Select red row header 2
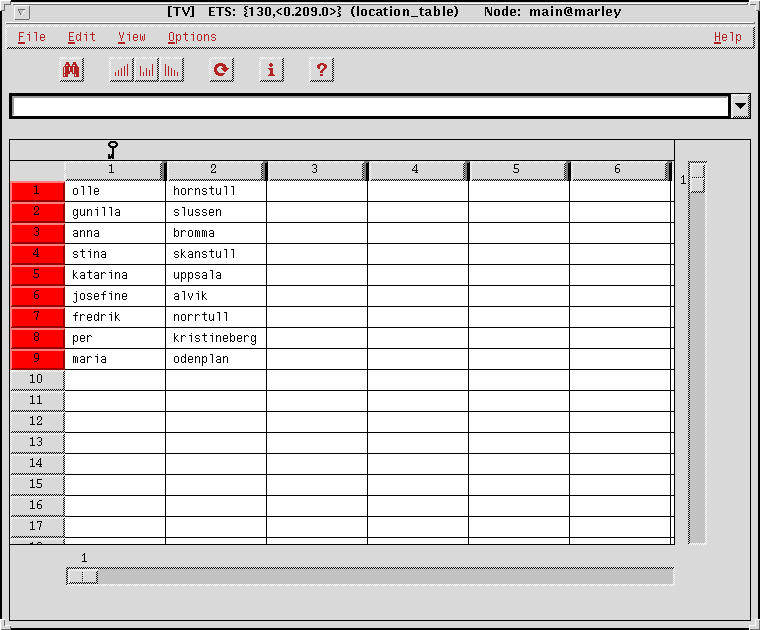The image size is (760, 630). (x=37, y=212)
